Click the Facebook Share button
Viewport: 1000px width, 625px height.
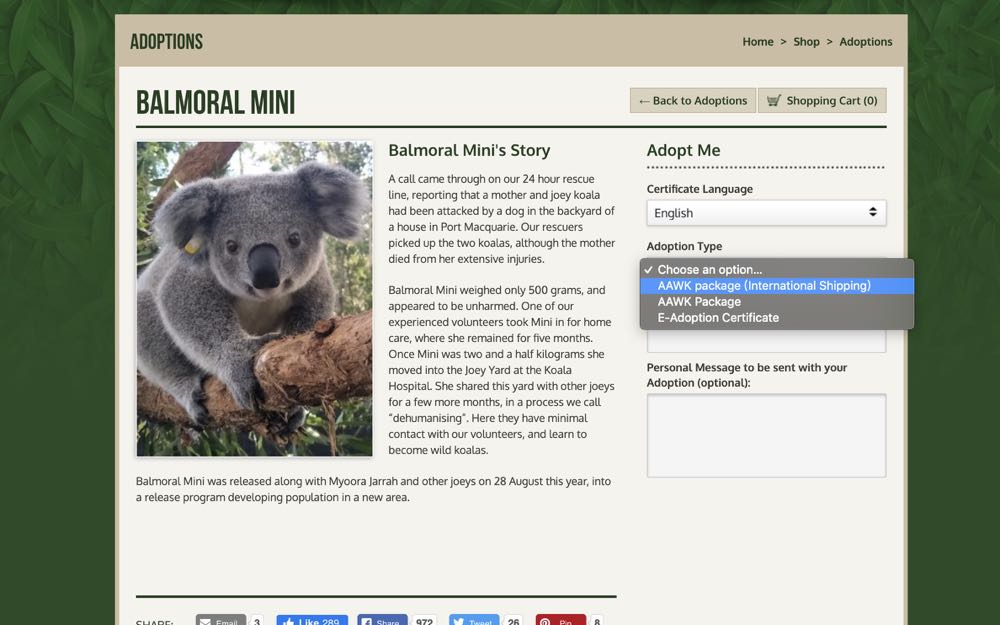click(381, 620)
